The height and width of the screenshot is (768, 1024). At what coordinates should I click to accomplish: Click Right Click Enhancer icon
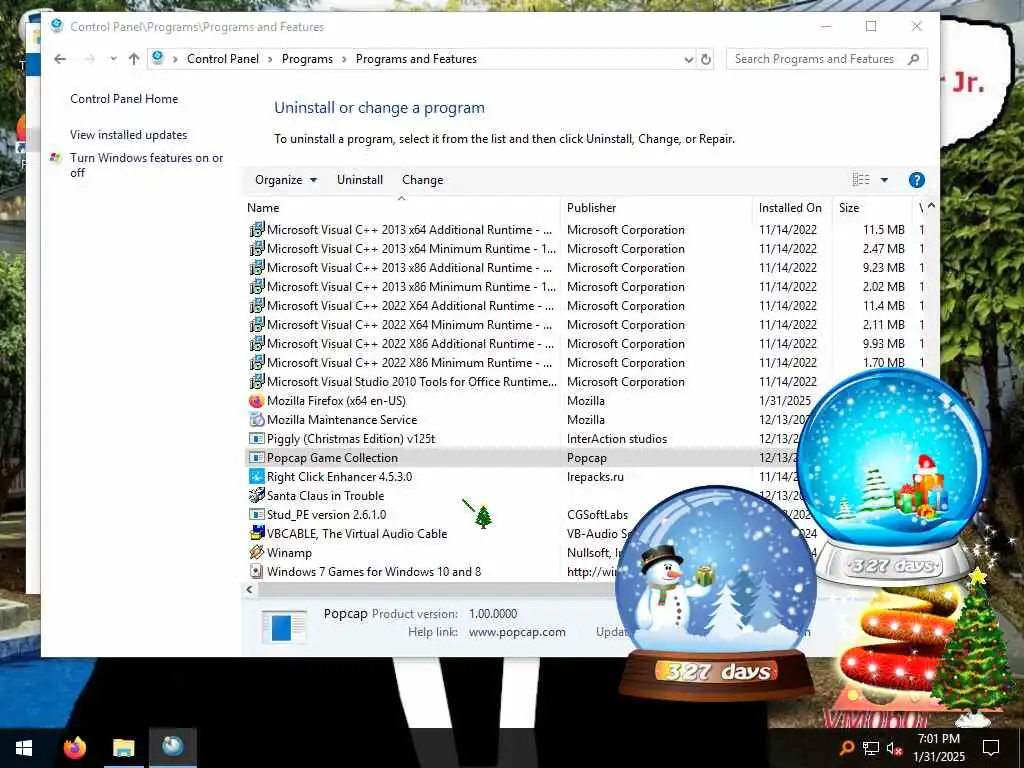point(257,477)
